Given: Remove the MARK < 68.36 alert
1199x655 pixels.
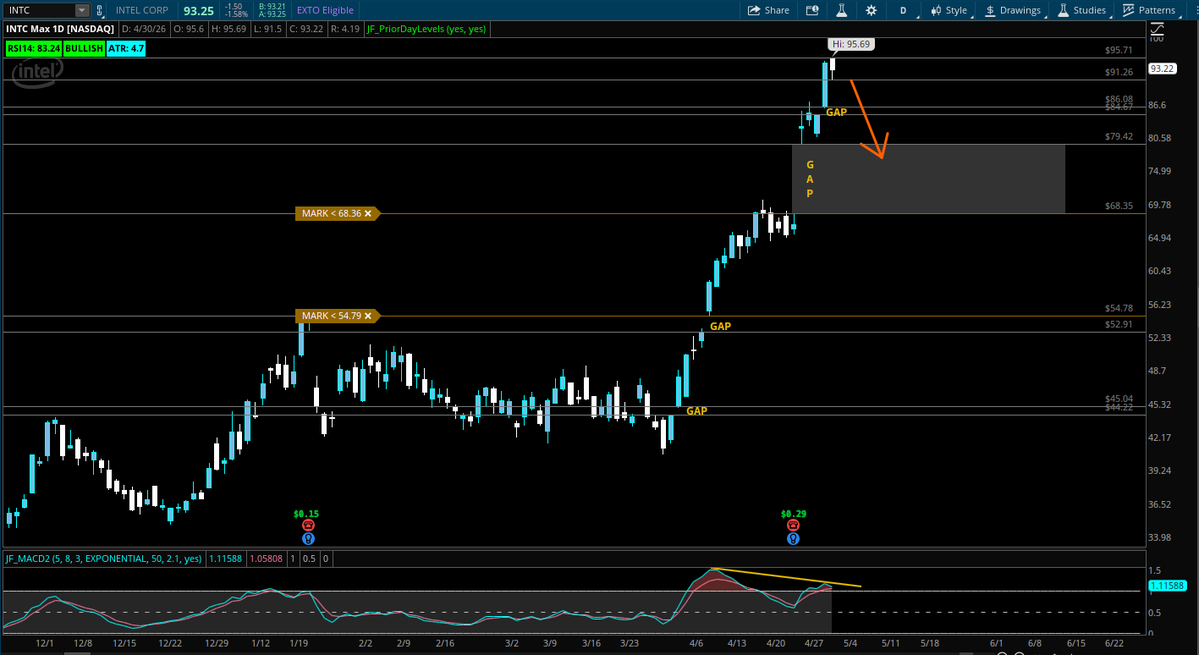Looking at the screenshot, I should (368, 214).
